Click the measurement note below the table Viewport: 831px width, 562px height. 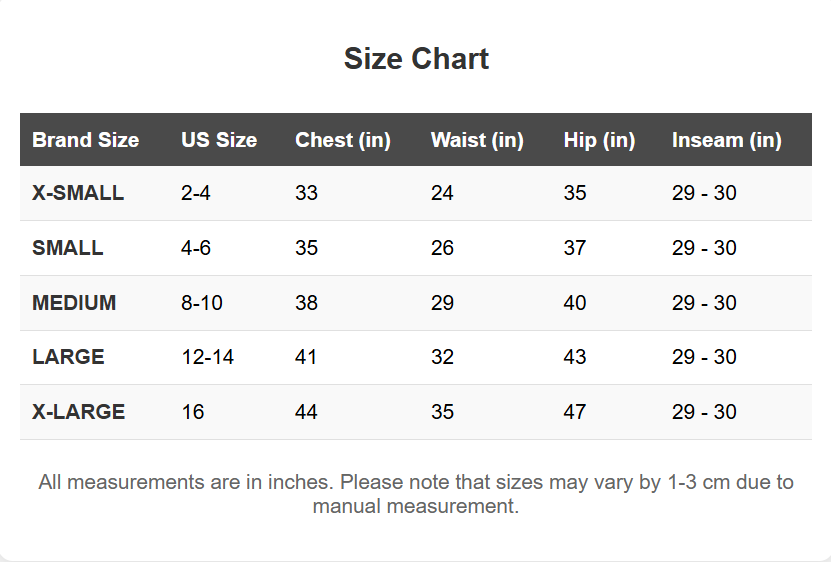(416, 494)
